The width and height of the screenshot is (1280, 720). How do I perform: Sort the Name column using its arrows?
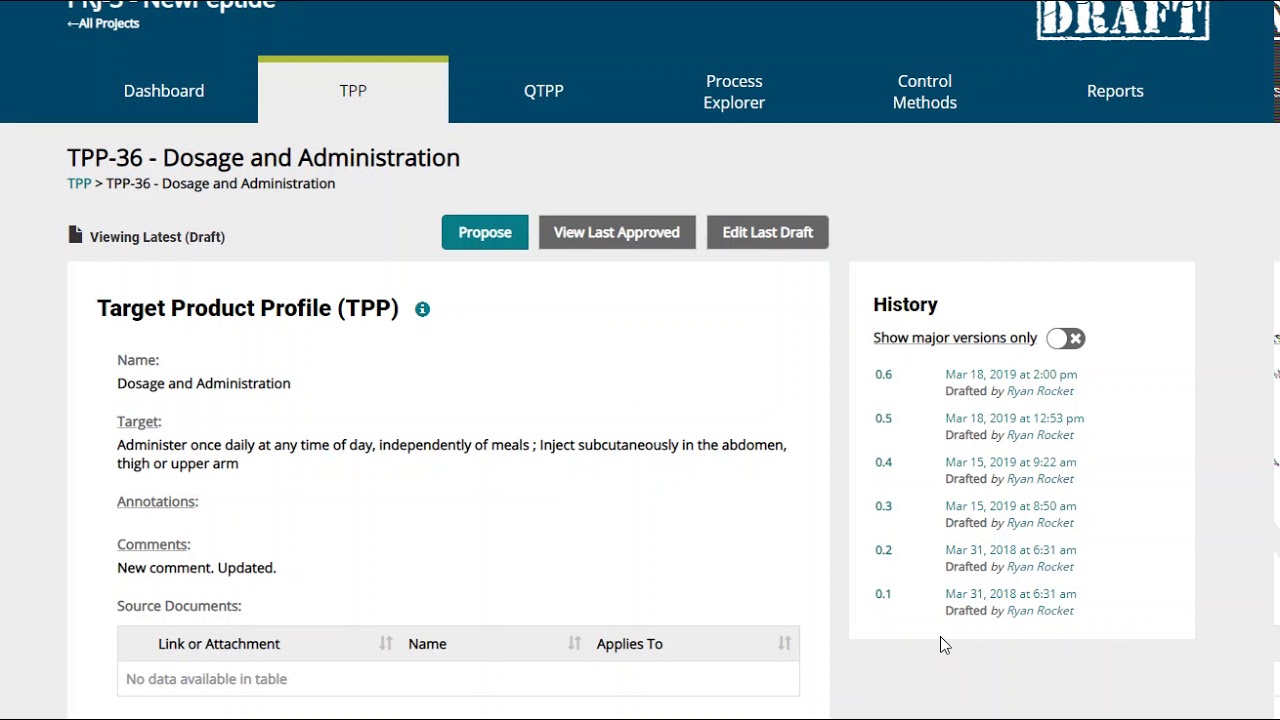pyautogui.click(x=574, y=644)
